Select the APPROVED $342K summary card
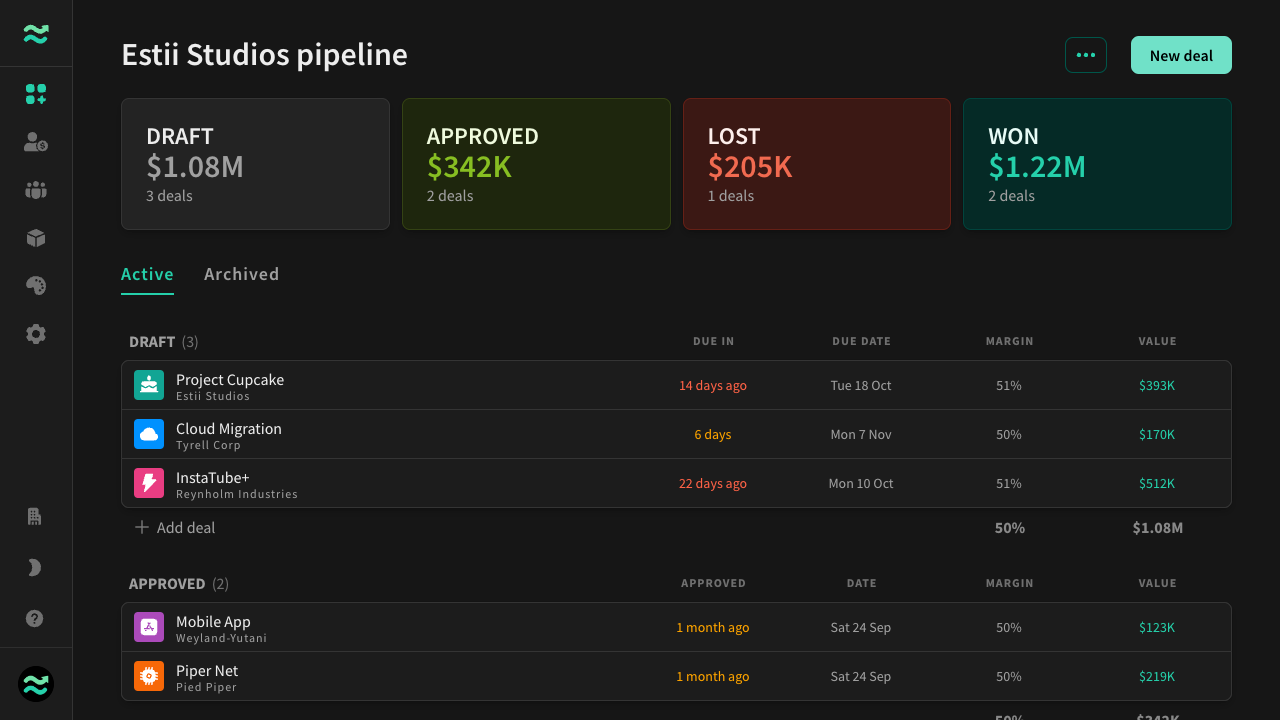This screenshot has width=1280, height=720. 536,164
